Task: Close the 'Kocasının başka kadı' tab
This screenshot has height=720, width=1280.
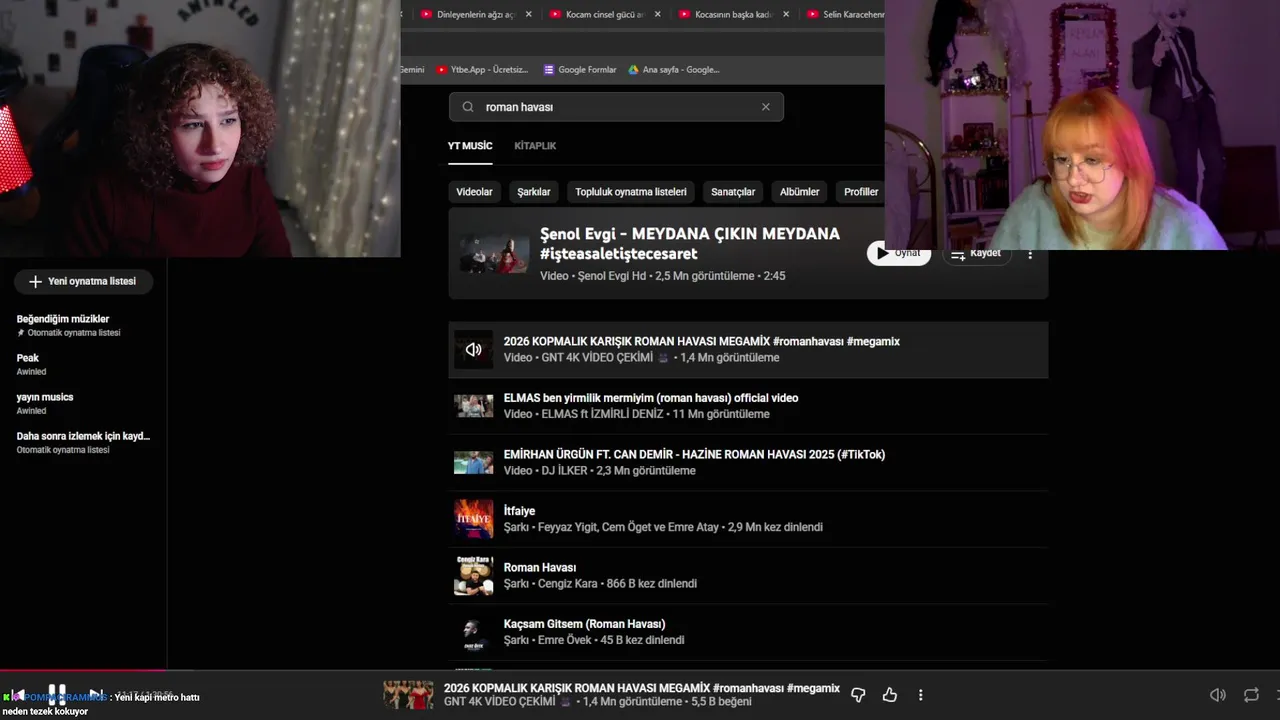Action: coord(786,14)
